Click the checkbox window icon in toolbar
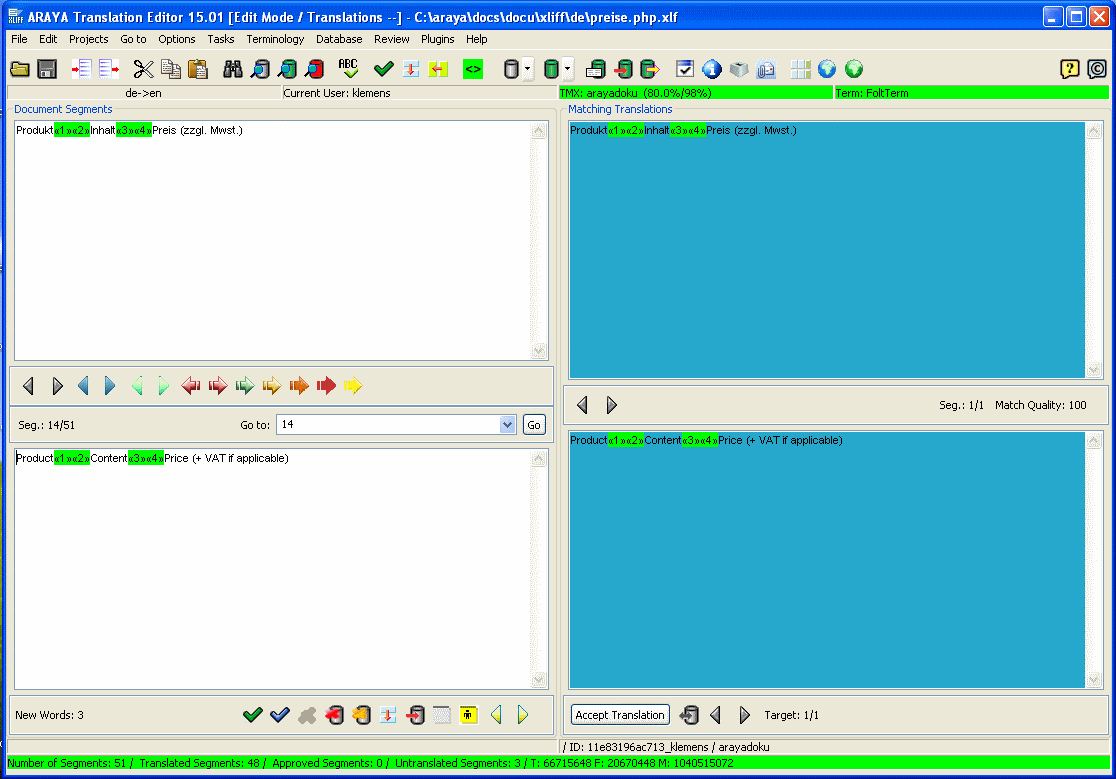The image size is (1116, 779). coord(685,69)
